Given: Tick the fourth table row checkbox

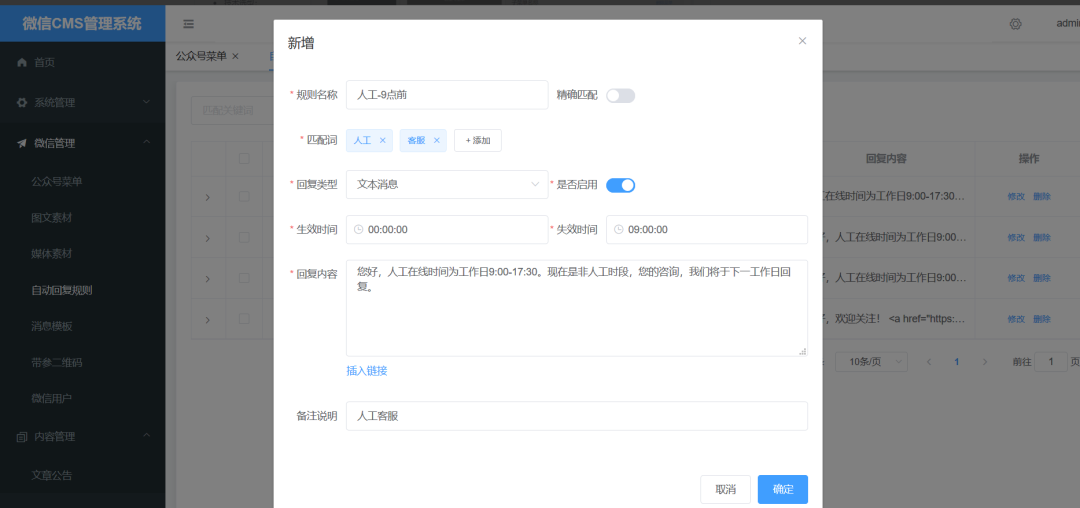Looking at the screenshot, I should pos(244,319).
